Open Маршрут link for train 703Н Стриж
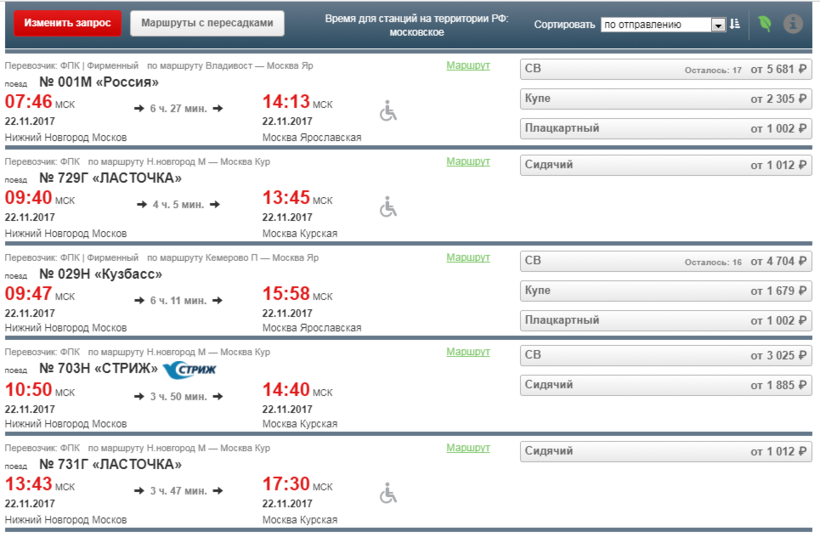The width and height of the screenshot is (820, 537). tap(468, 352)
